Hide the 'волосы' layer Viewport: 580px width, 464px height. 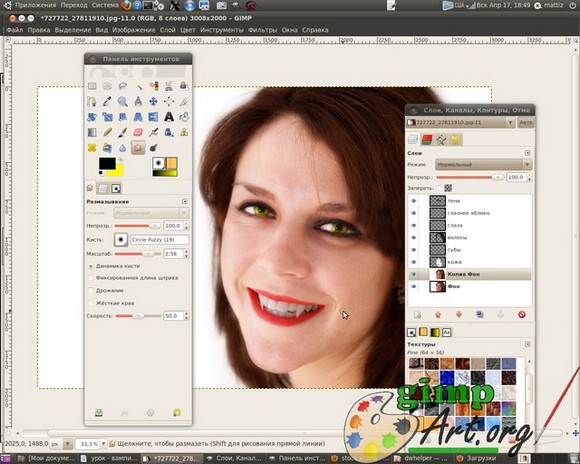(x=414, y=238)
